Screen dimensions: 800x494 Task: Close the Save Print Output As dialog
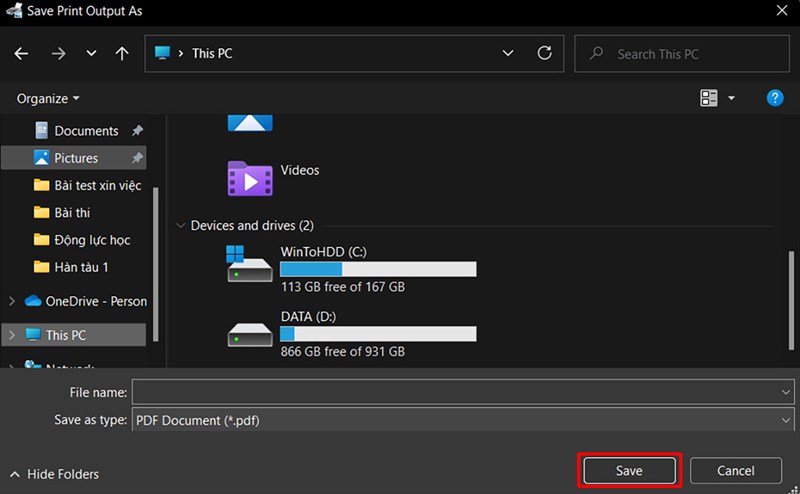click(782, 11)
